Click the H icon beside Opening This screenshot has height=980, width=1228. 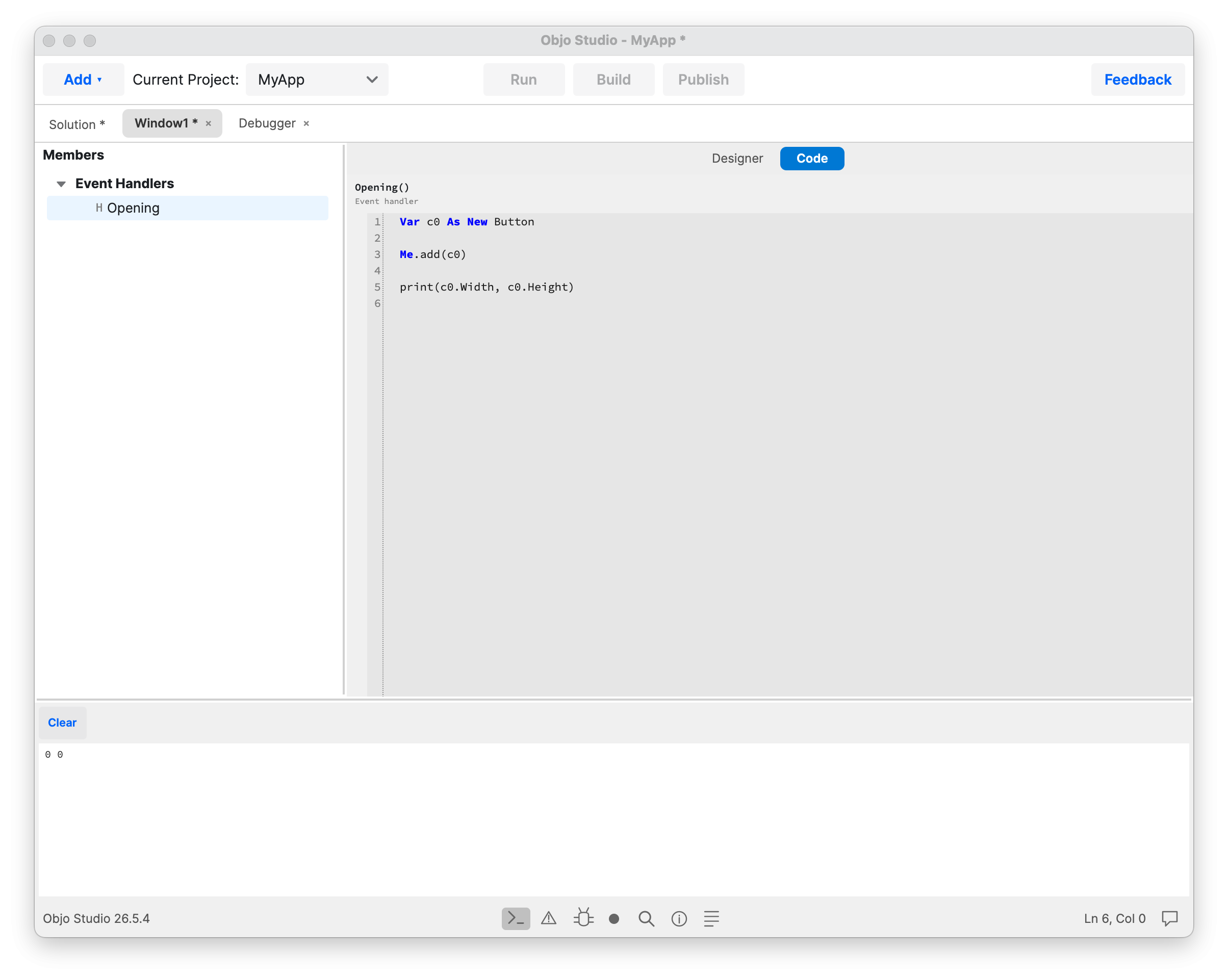click(x=99, y=208)
